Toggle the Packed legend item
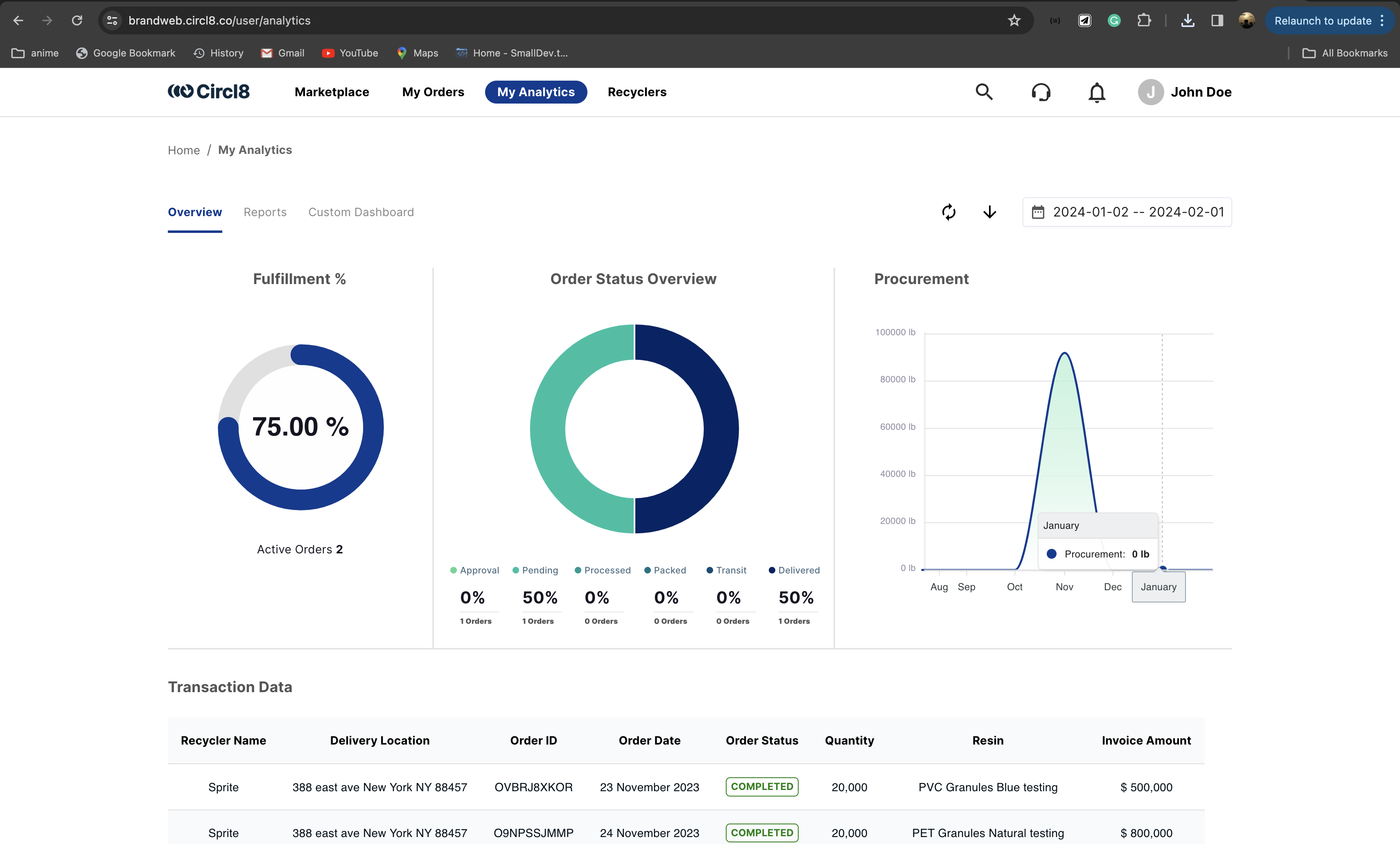Image resolution: width=1400 pixels, height=844 pixels. click(665, 570)
